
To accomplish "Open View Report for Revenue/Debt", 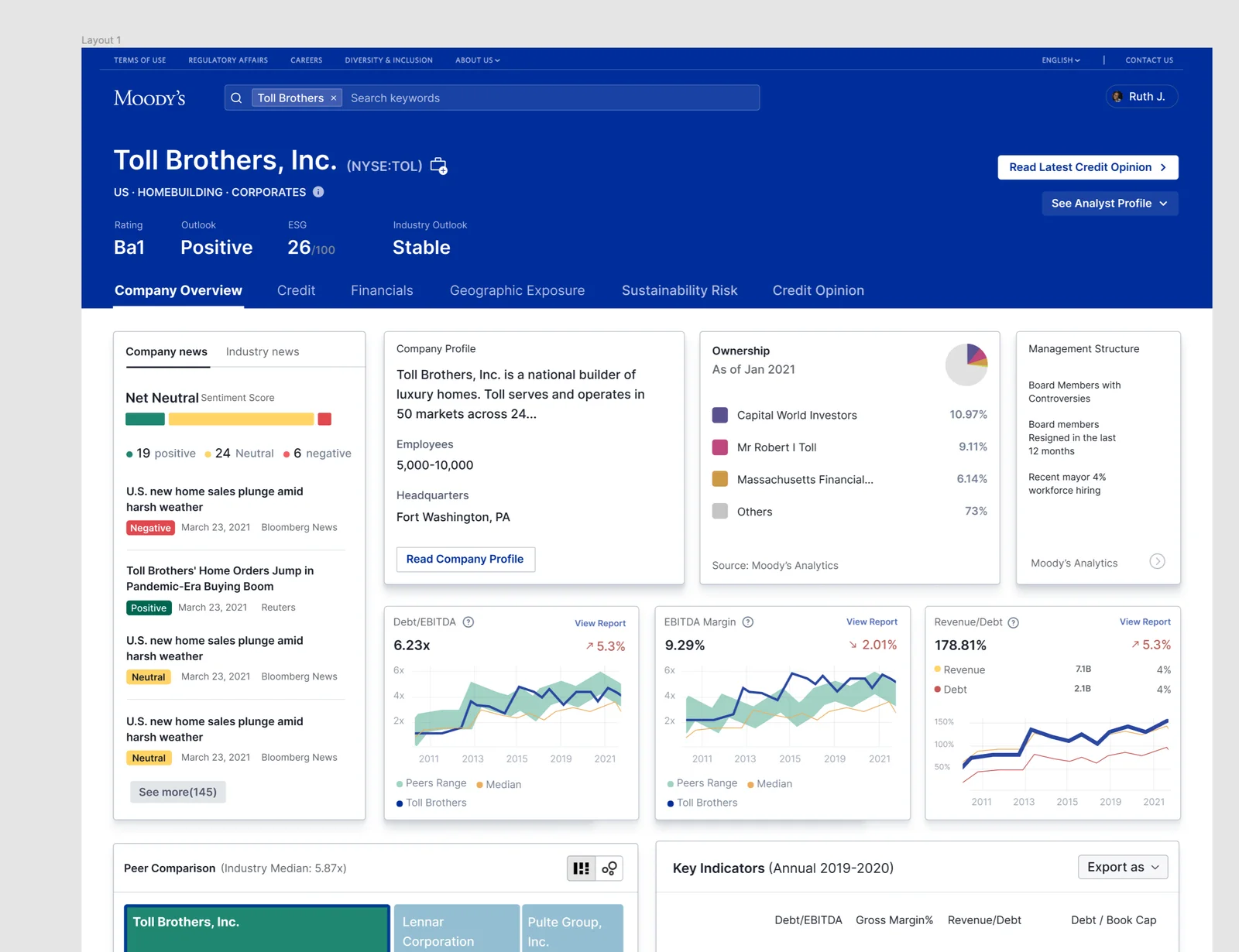I will (1145, 622).
